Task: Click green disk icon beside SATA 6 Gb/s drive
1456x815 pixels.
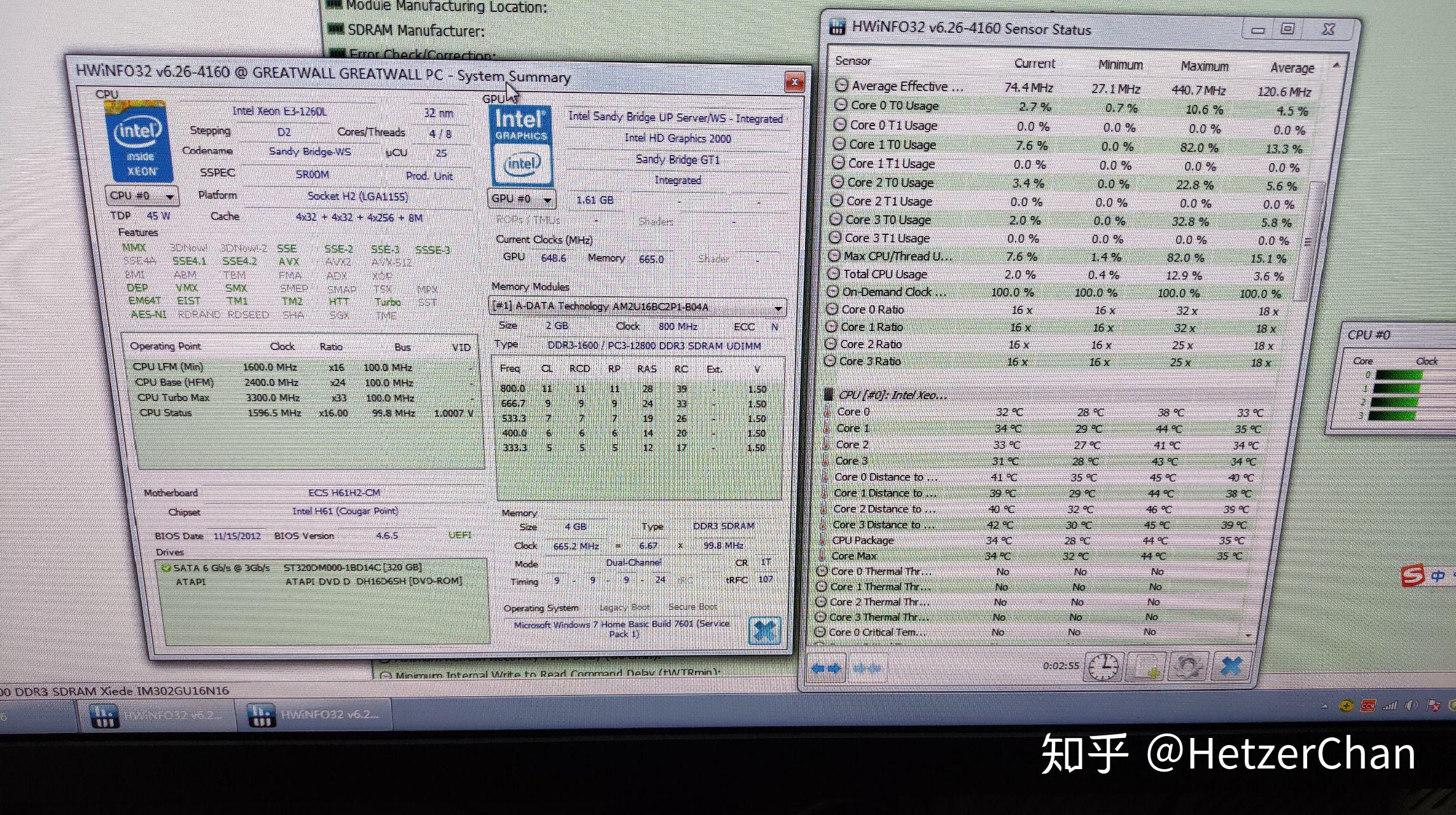Action: pos(165,567)
